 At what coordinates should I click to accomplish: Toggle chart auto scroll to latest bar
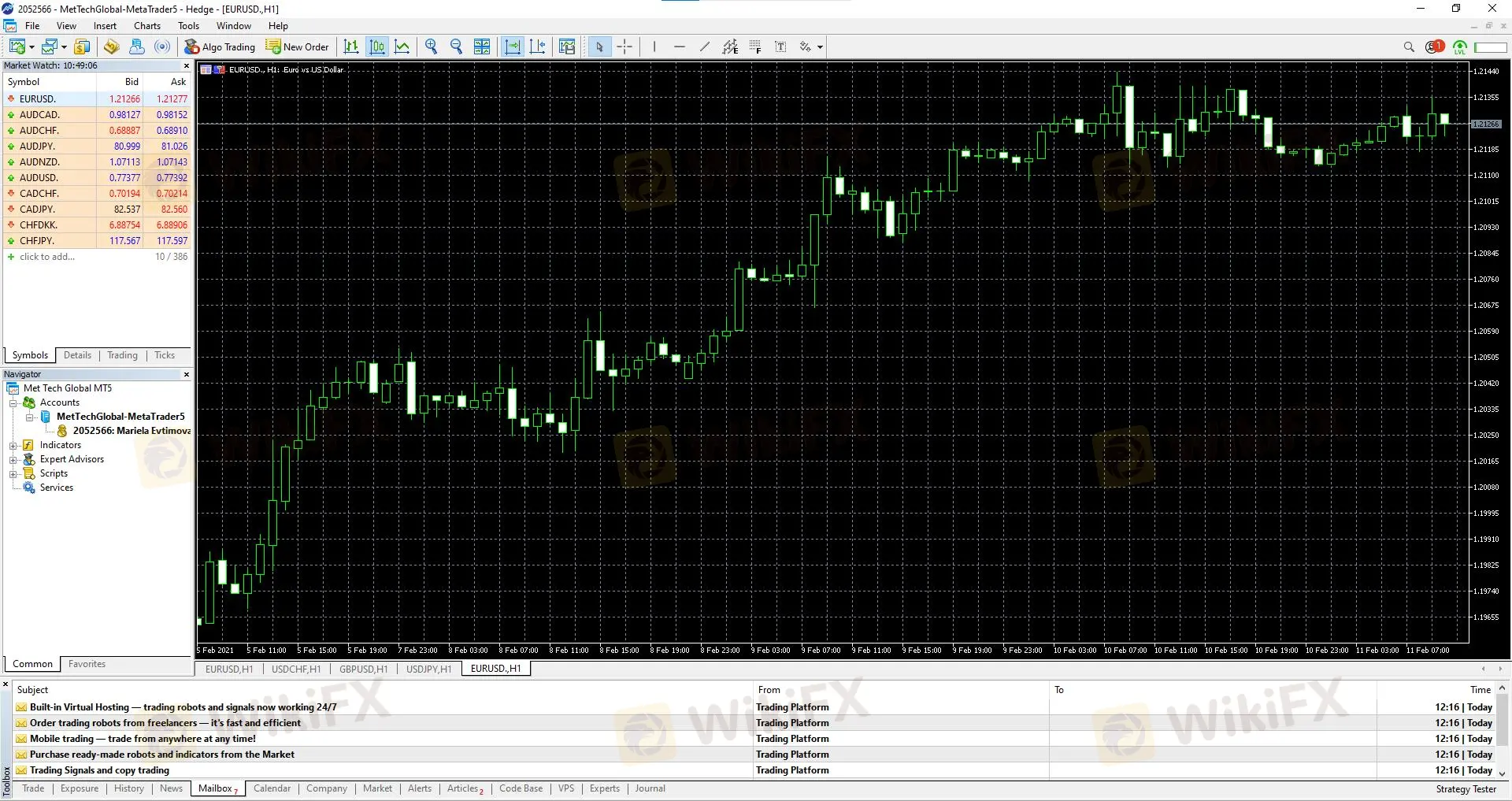513,47
